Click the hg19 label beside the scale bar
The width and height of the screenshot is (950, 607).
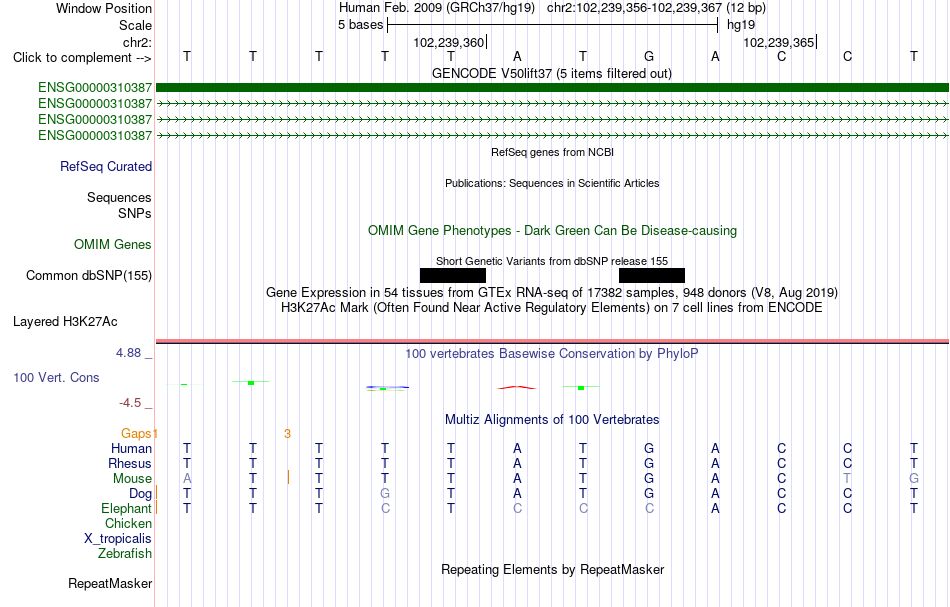(741, 25)
